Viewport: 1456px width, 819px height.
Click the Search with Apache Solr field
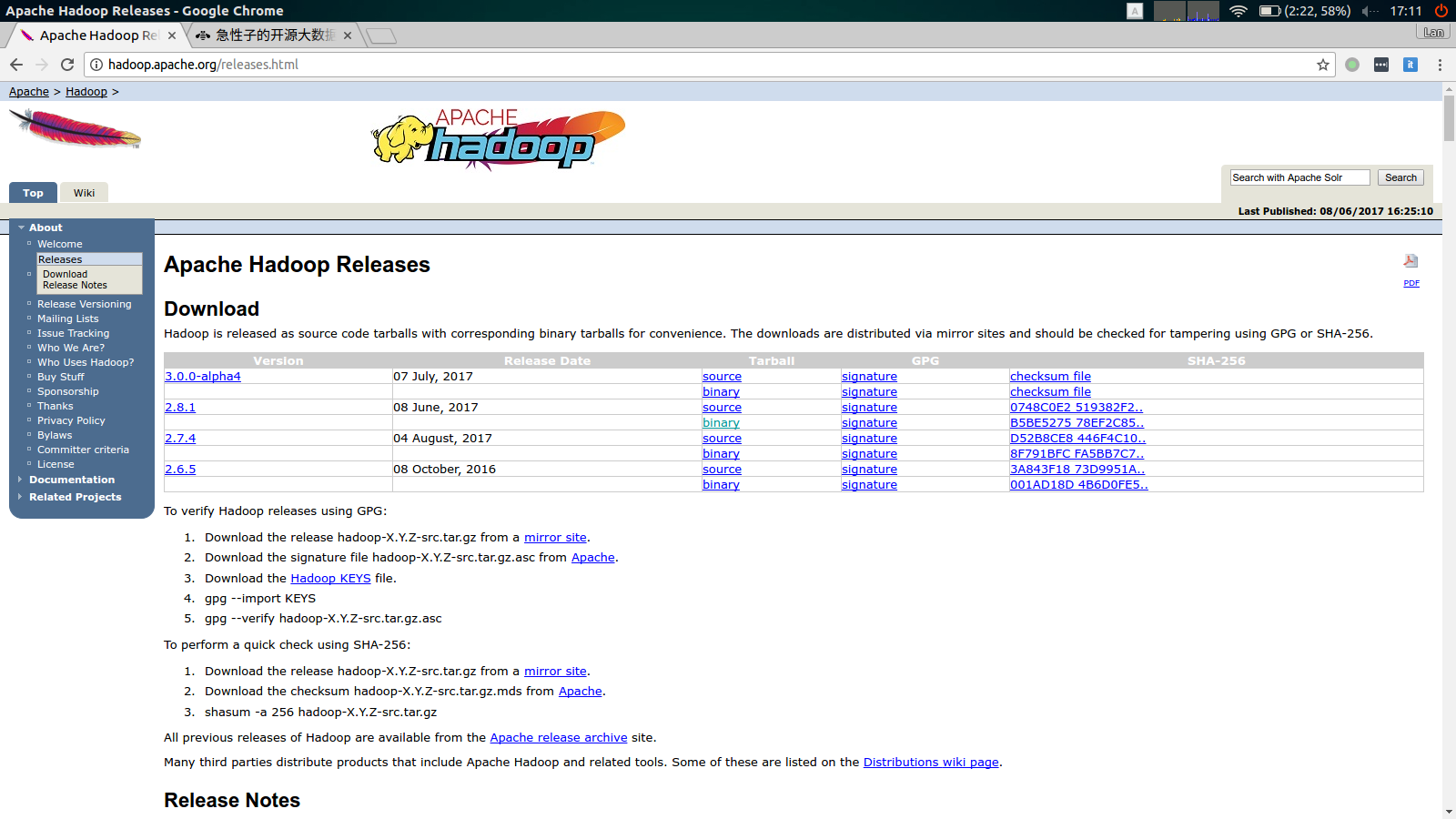tap(1299, 177)
